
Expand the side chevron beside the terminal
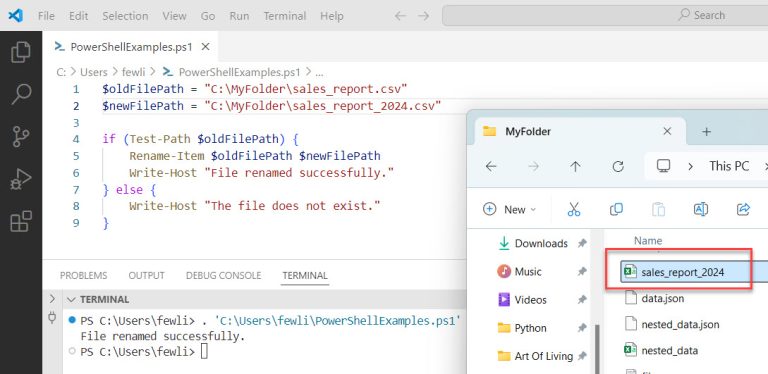point(52,298)
